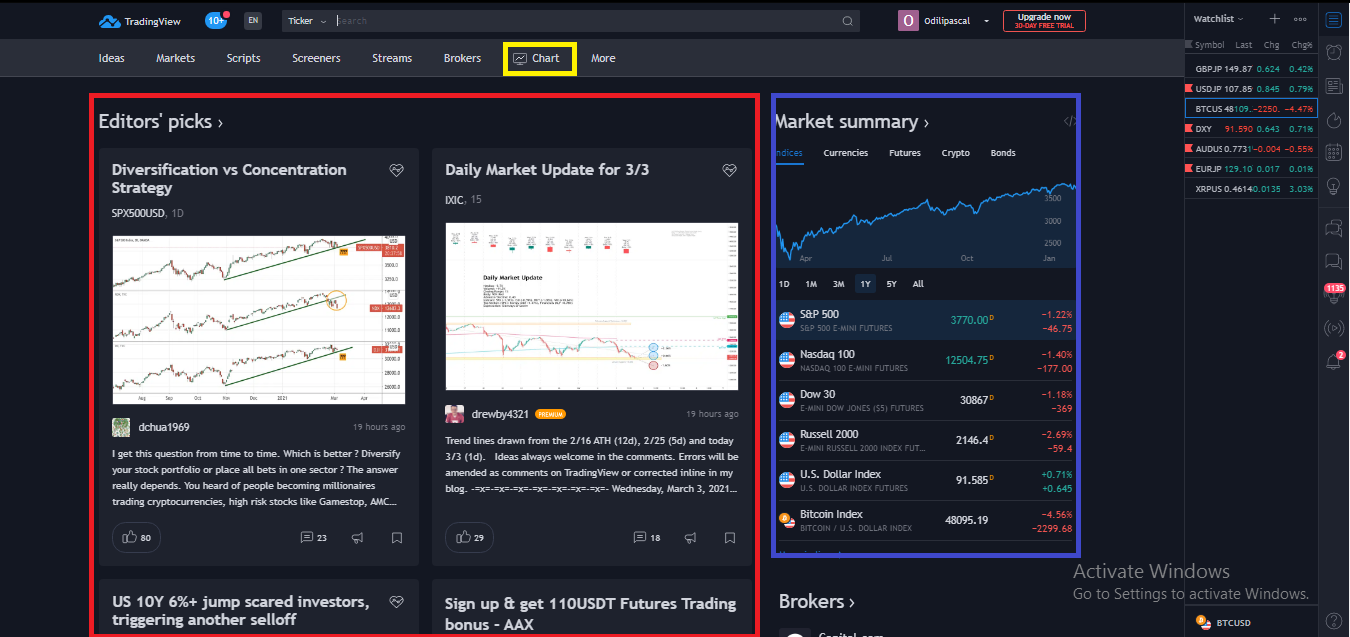Open the Chart menu item
This screenshot has height=637, width=1350.
point(537,58)
